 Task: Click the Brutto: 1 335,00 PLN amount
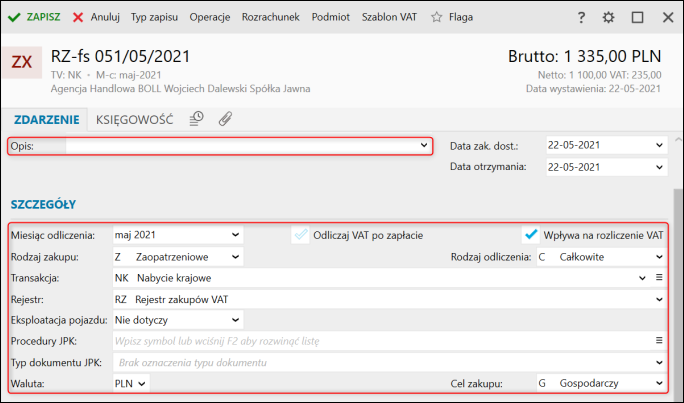click(585, 56)
